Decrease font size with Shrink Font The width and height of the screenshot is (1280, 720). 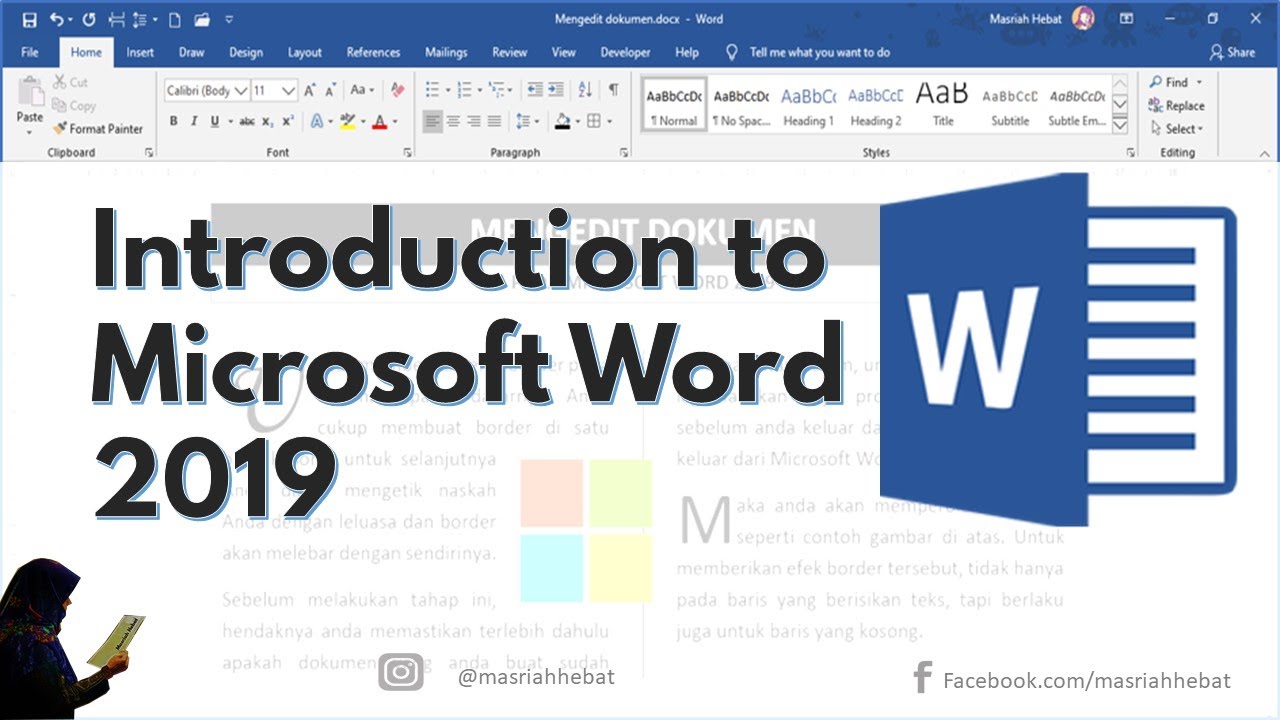point(329,90)
